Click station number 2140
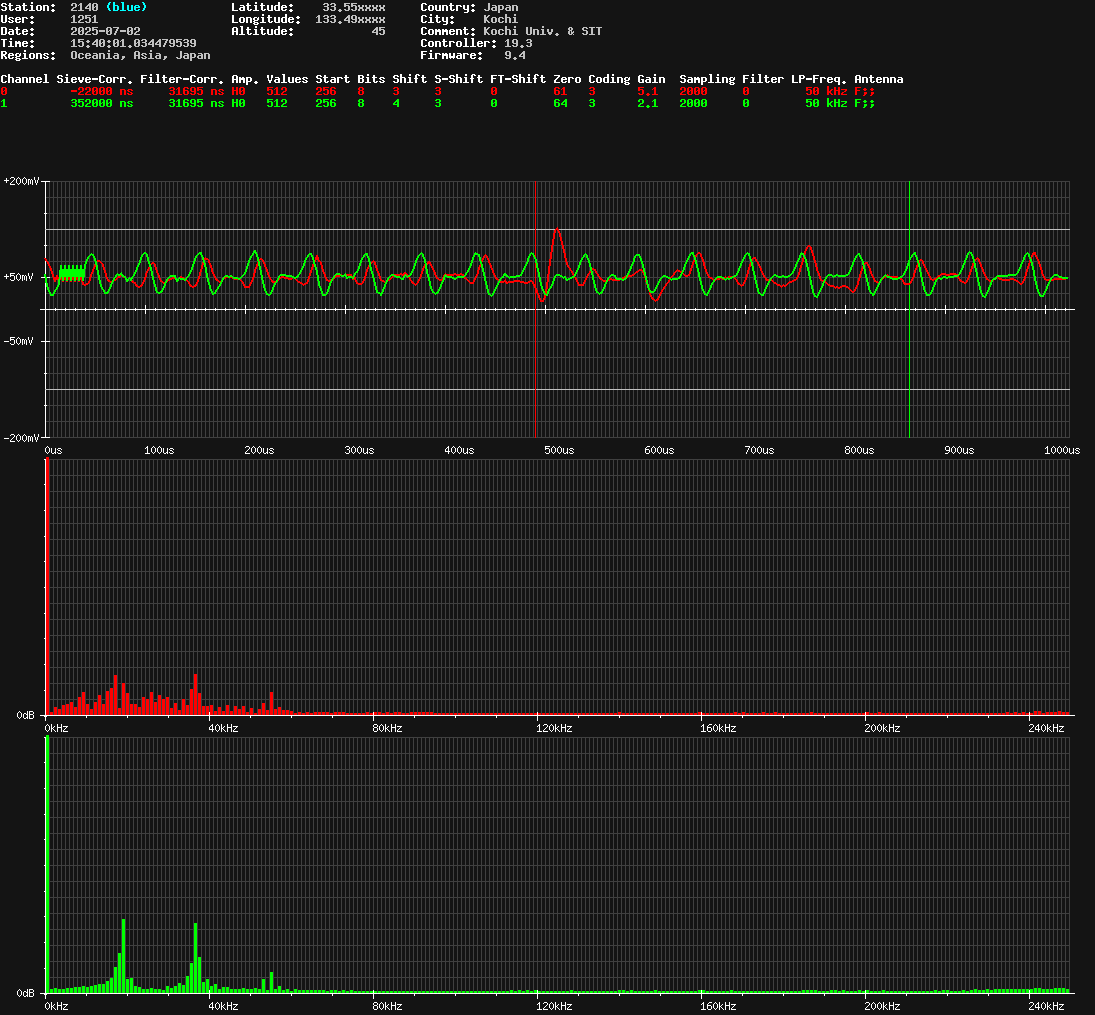The image size is (1095, 1015). click(84, 7)
